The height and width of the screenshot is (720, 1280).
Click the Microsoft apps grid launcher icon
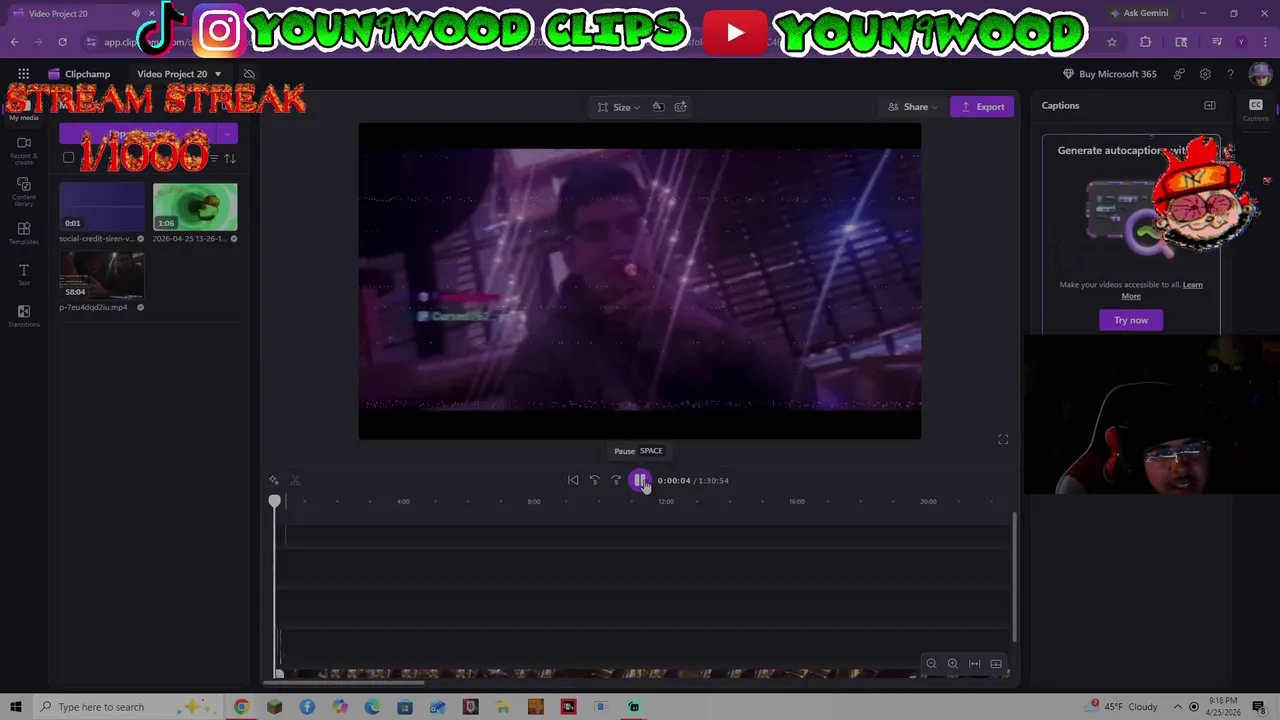23,74
